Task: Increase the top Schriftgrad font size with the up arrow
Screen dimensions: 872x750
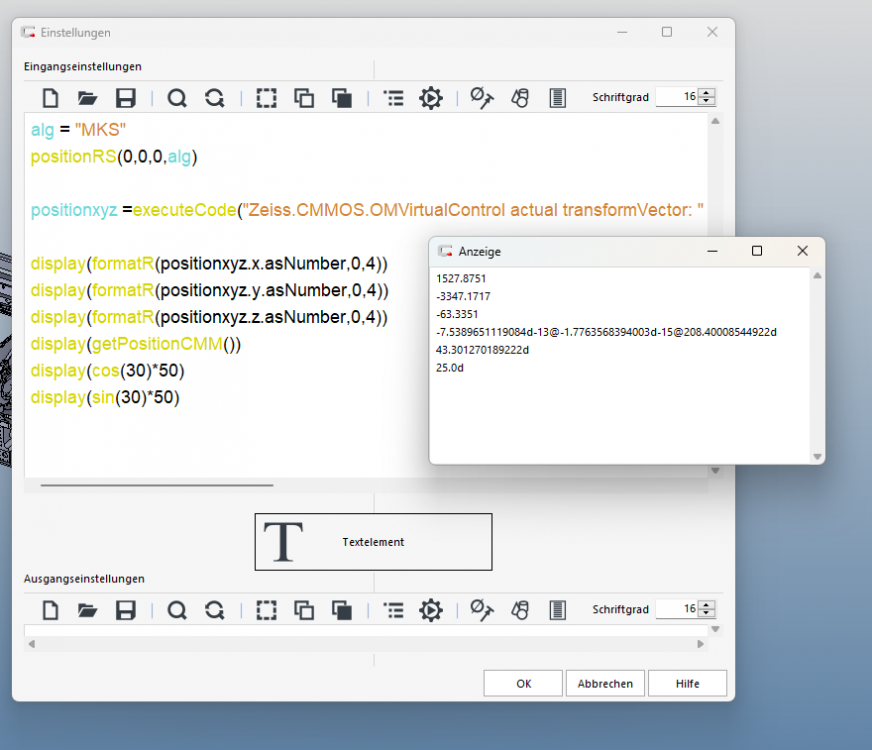Action: (x=707, y=93)
